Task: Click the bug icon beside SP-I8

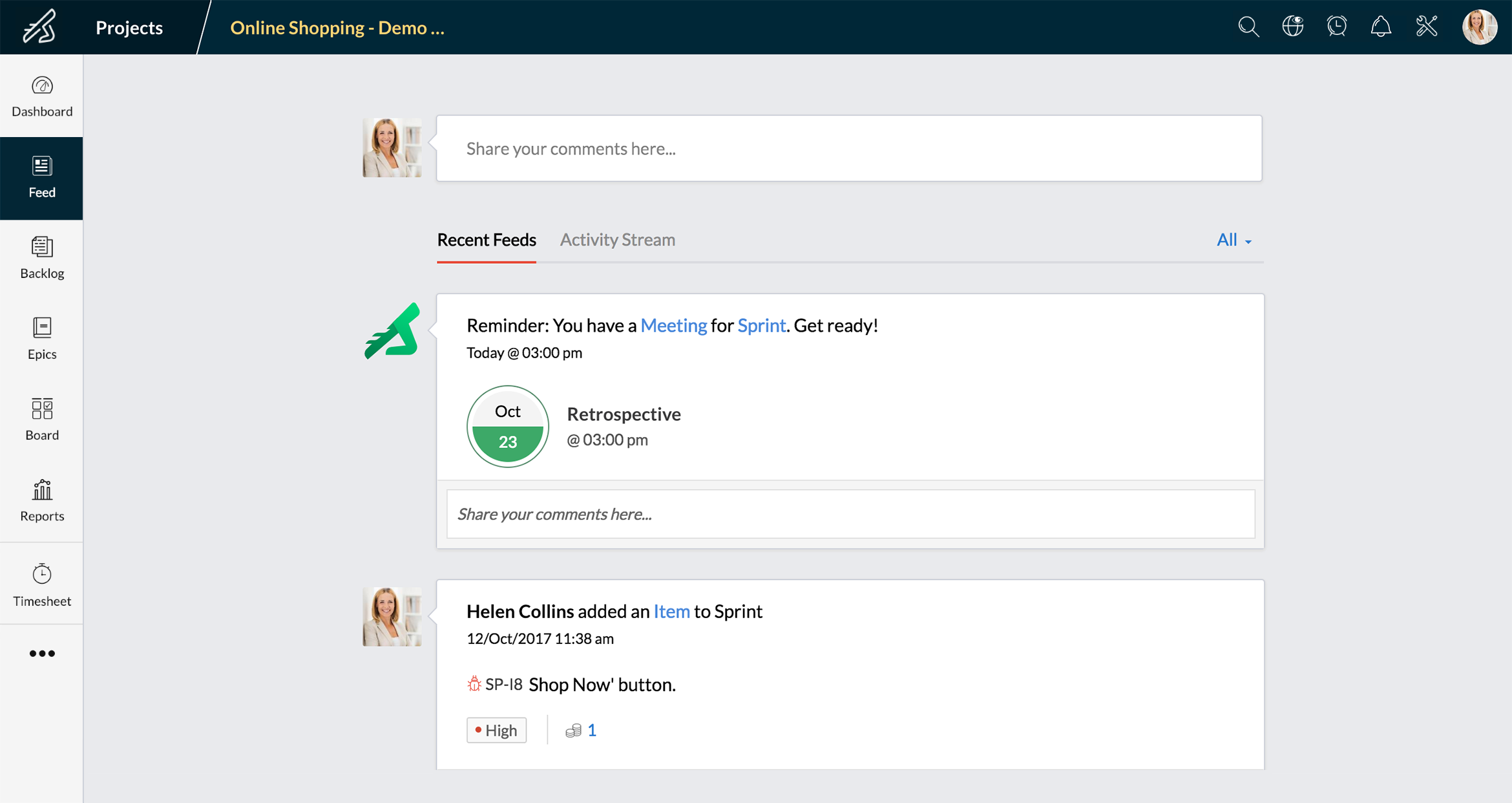Action: [474, 684]
